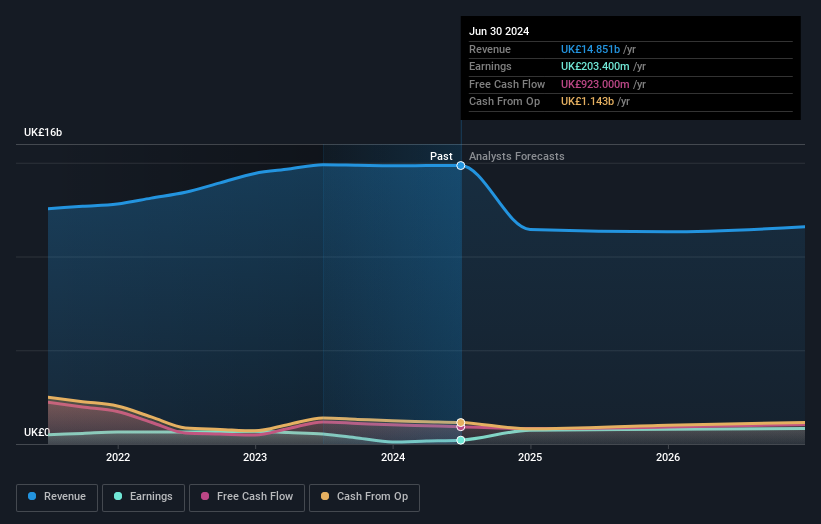The height and width of the screenshot is (524, 821).
Task: Toggle the Revenue legend button
Action: (x=57, y=497)
